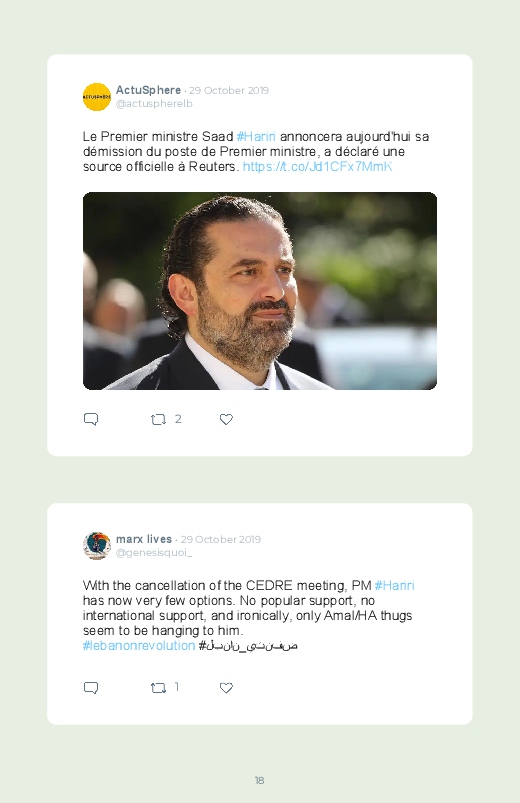Screen dimensions: 520x803
Task: Open the @actuspherelb handle
Action: point(154,103)
